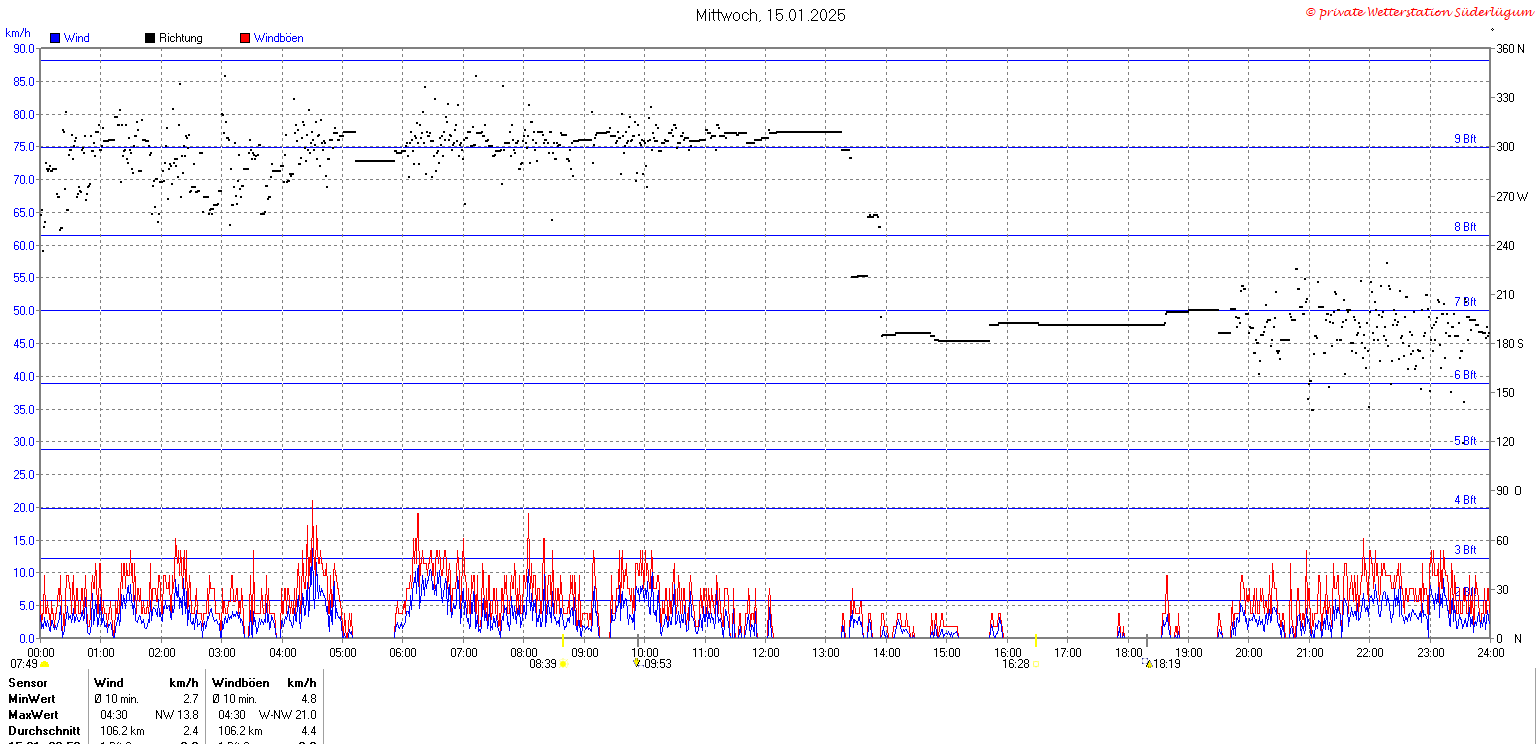This screenshot has height=744, width=1536.
Task: Click the 12:00 time axis label
Action: pos(766,653)
